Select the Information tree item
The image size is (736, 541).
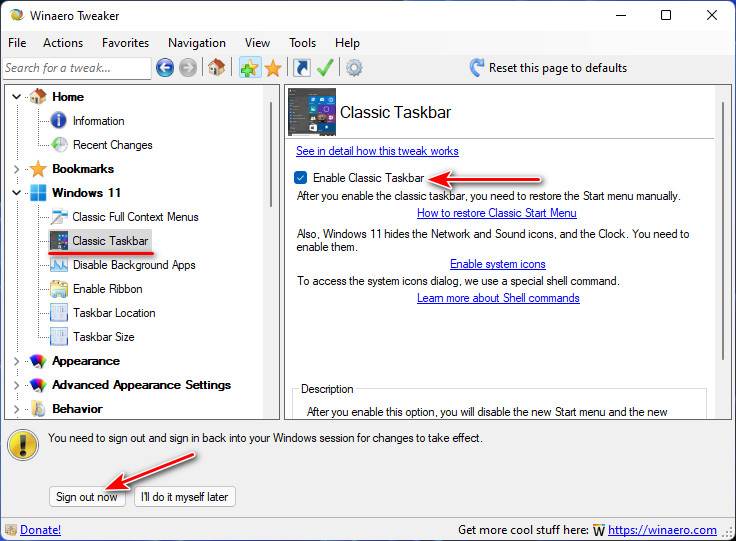click(x=99, y=121)
